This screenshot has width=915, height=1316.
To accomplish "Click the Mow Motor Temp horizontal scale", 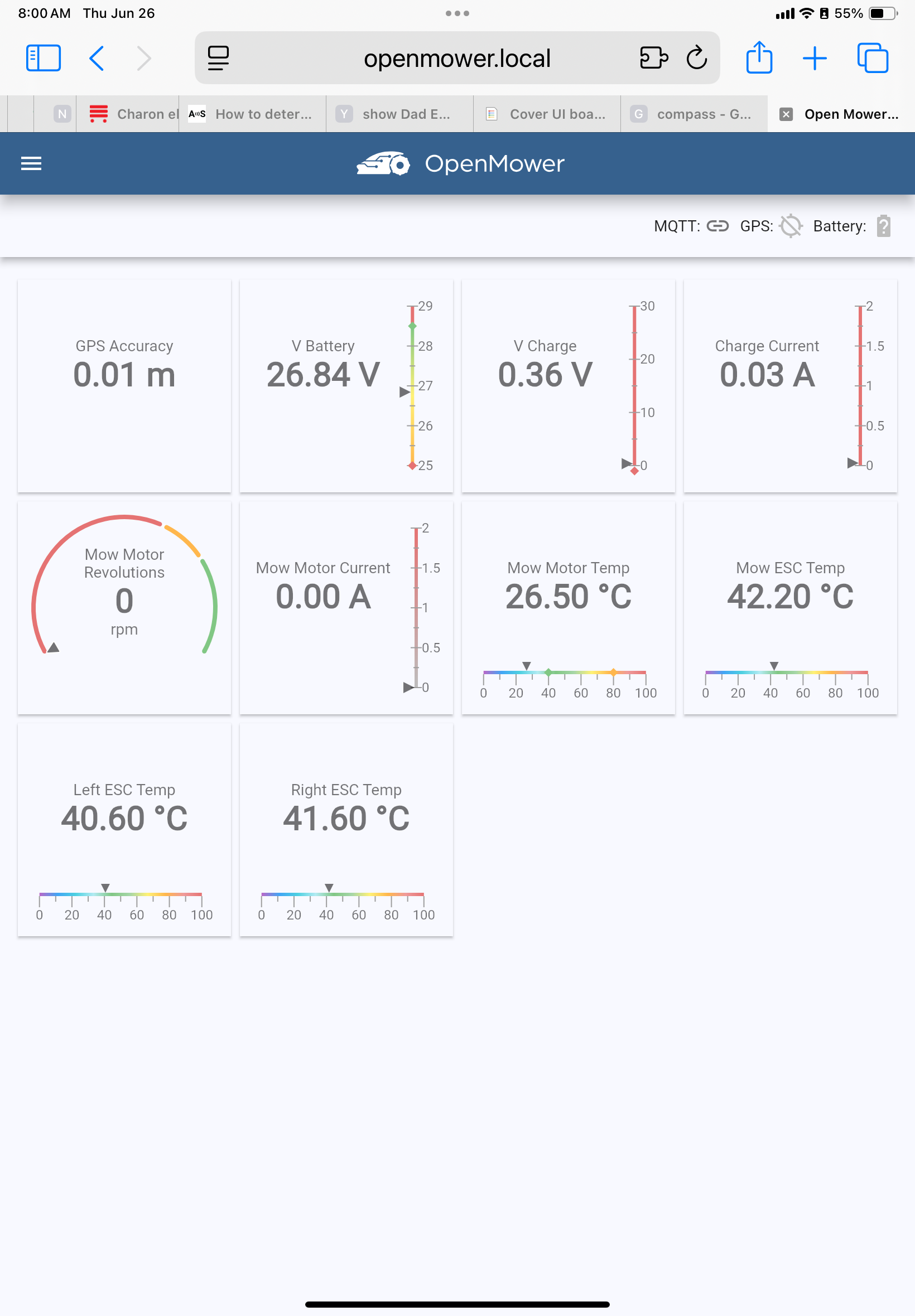I will click(568, 681).
